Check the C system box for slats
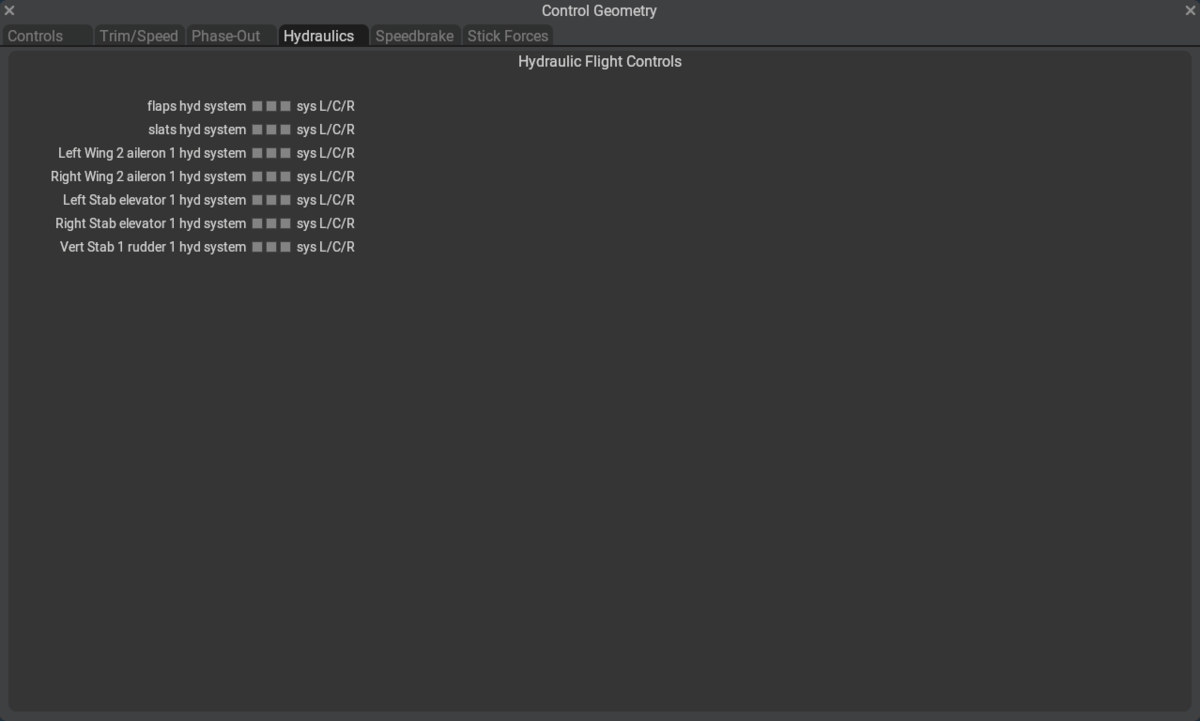 (271, 130)
